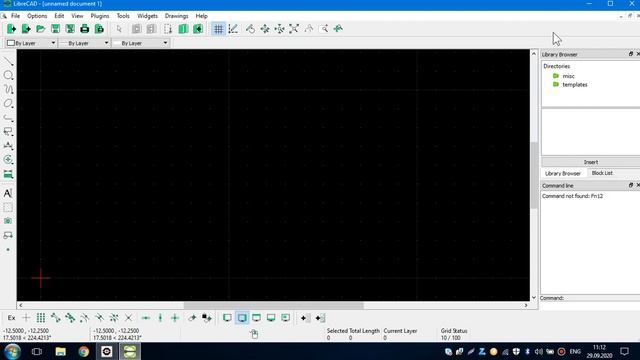Open the Line tools flyout
Image resolution: width=640 pixels, height=360 pixels.
tap(8, 62)
